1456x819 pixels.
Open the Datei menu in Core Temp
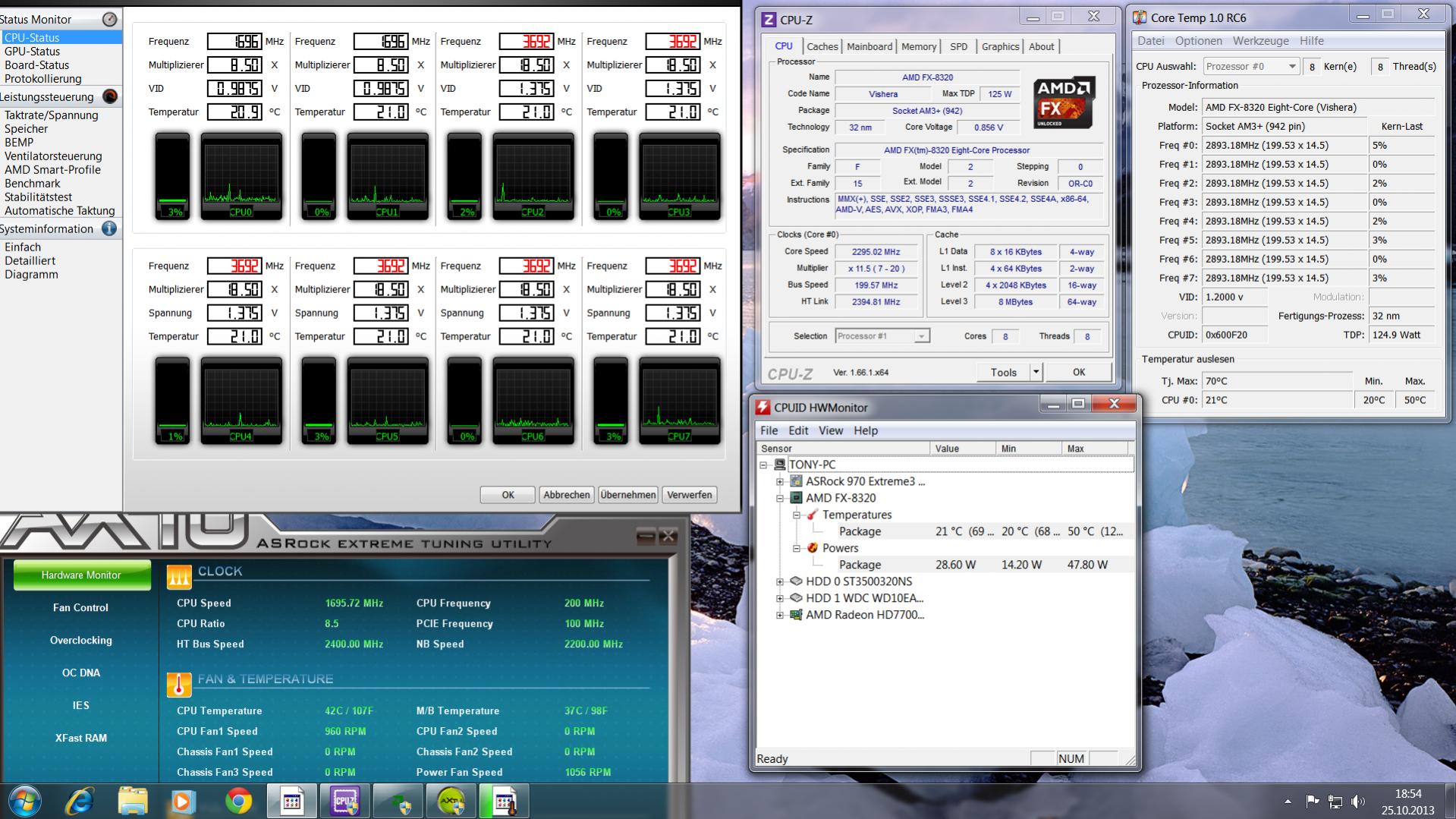coord(1151,41)
